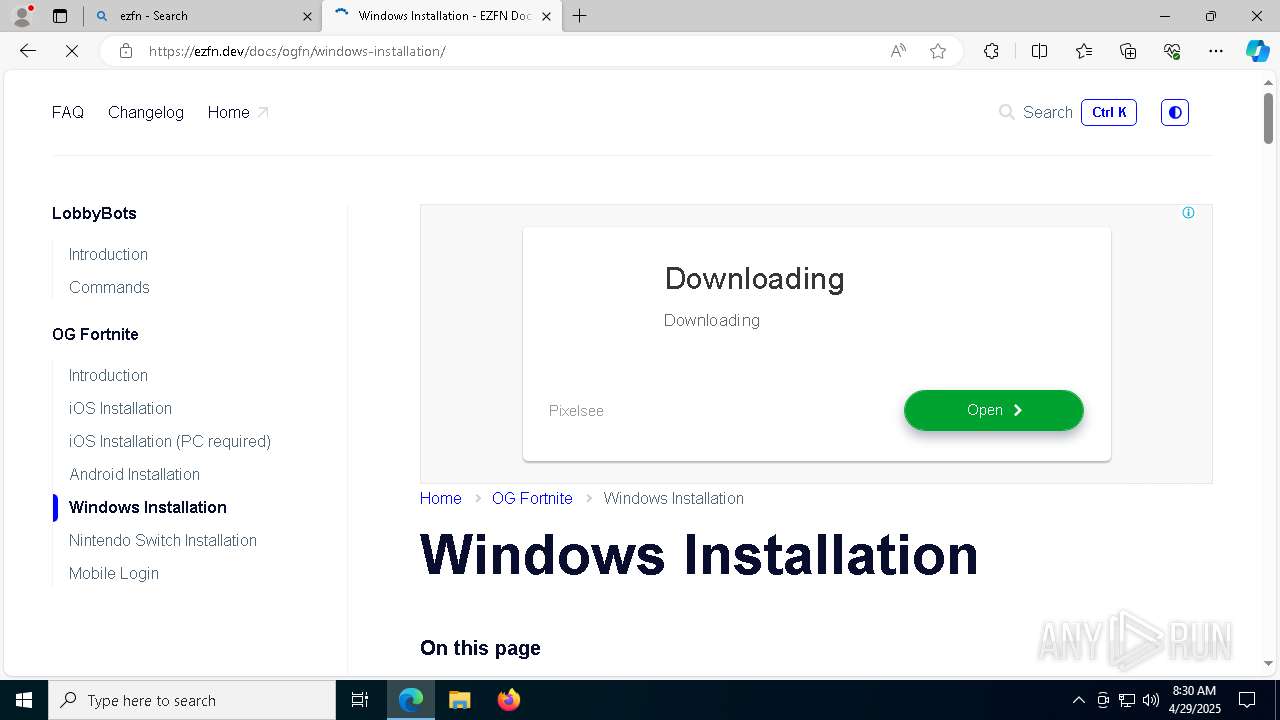Open File Explorer from taskbar
1280x720 pixels.
459,700
